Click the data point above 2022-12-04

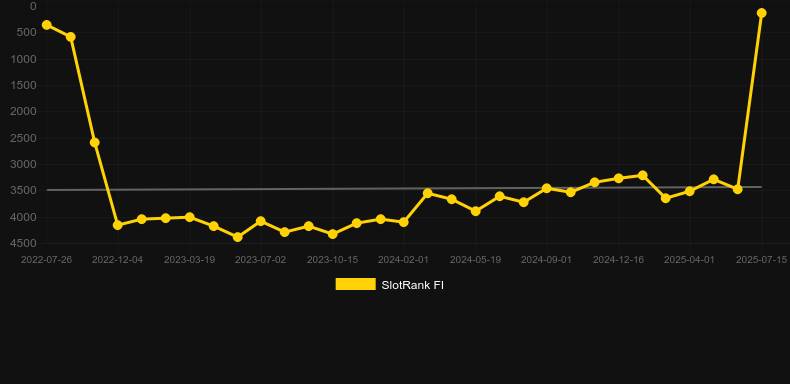click(118, 225)
